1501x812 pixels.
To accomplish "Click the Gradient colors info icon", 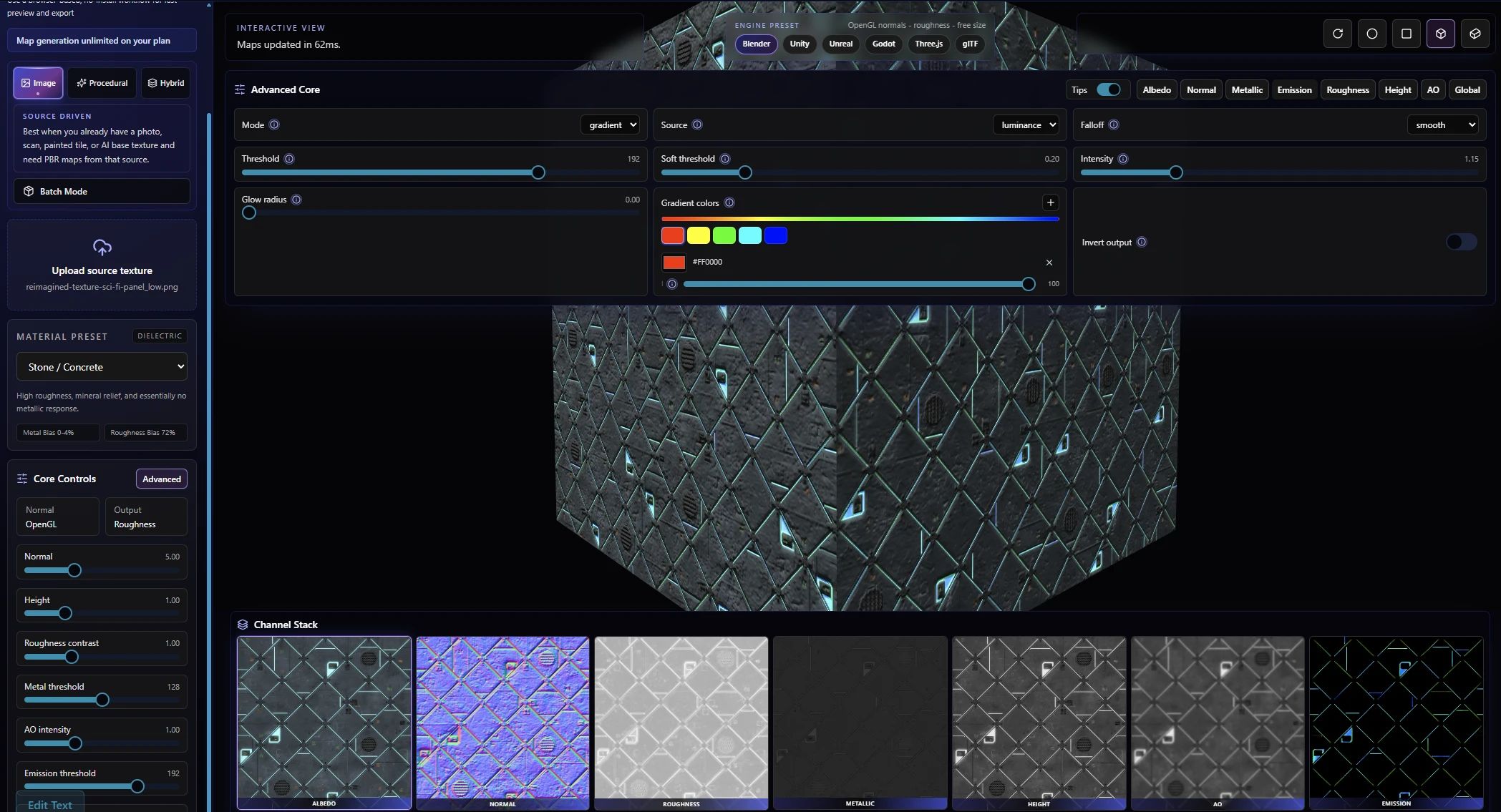I will coord(729,202).
